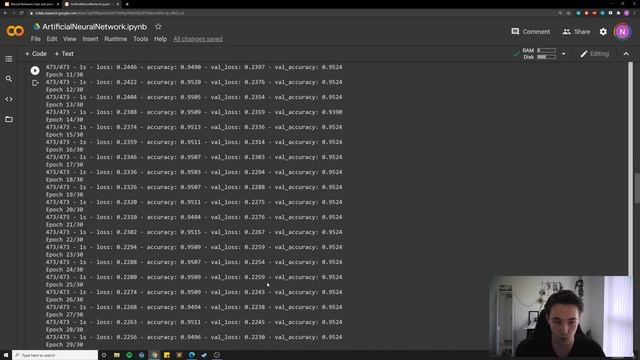Open the Editing mode dropdown
The height and width of the screenshot is (360, 640).
pos(595,53)
